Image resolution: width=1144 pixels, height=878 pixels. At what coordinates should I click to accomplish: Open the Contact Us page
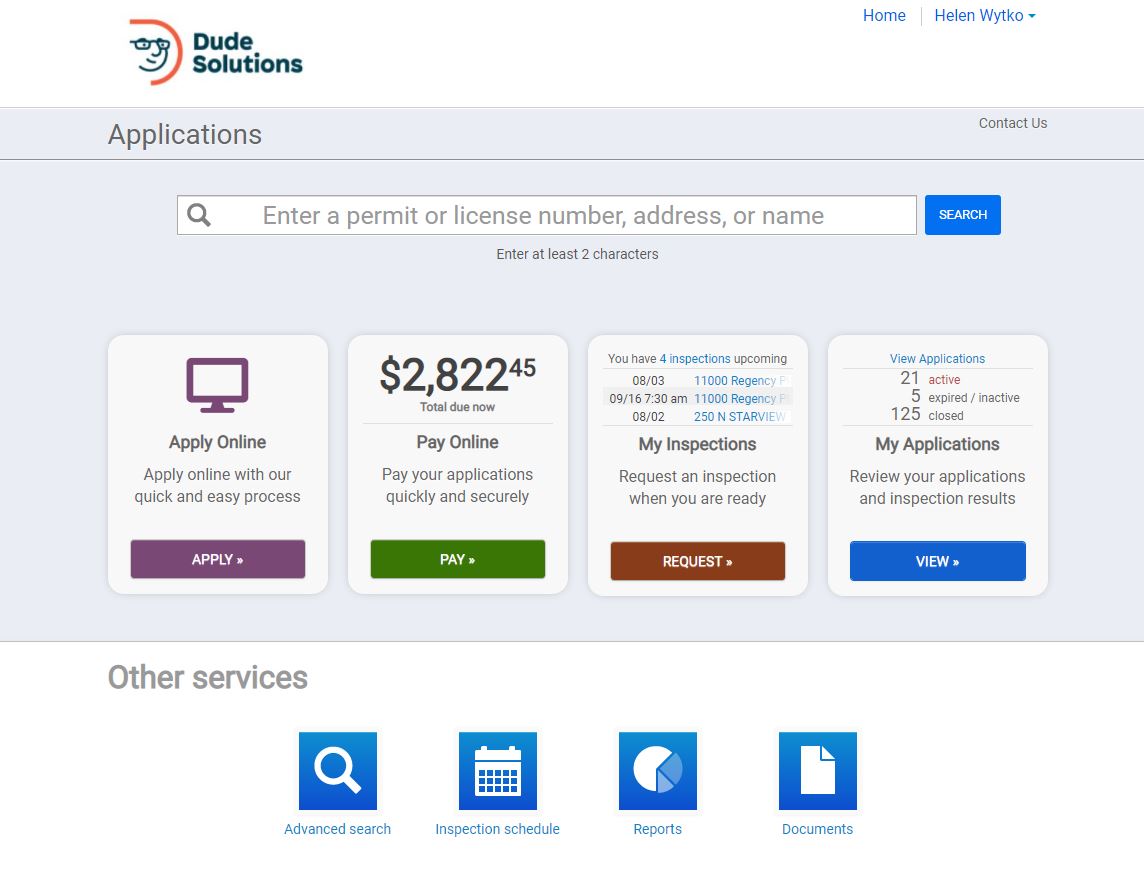[x=1012, y=123]
